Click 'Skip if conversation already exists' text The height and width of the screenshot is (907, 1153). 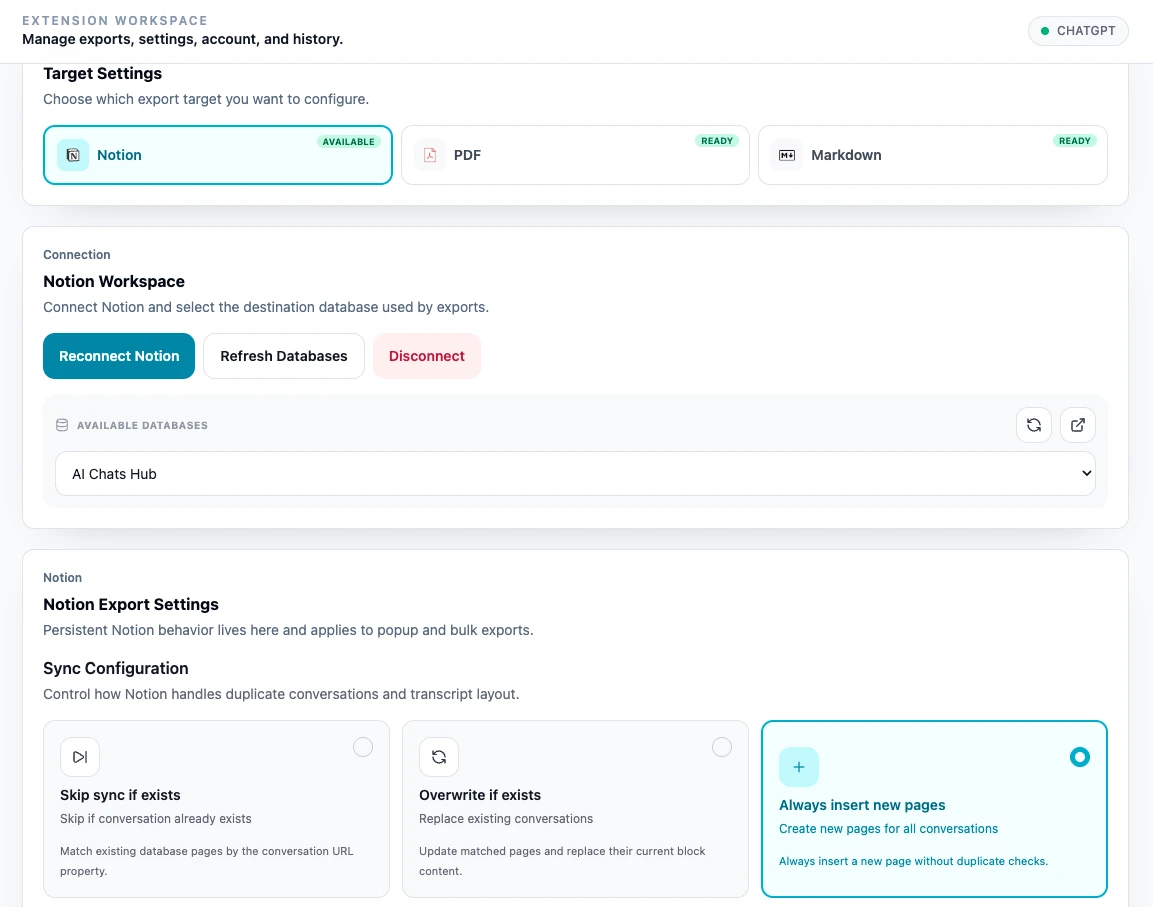pyautogui.click(x=156, y=819)
